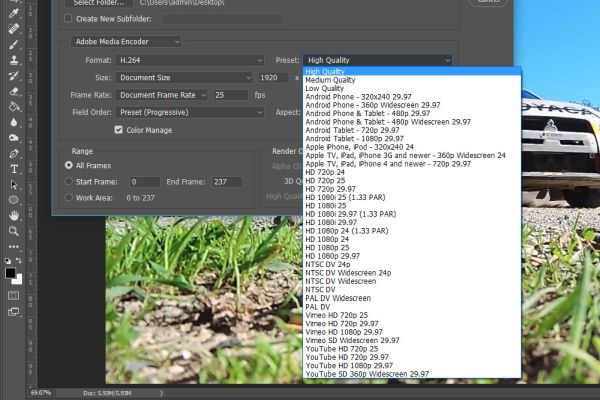Select the Type tool
600x400 pixels.
14,169
